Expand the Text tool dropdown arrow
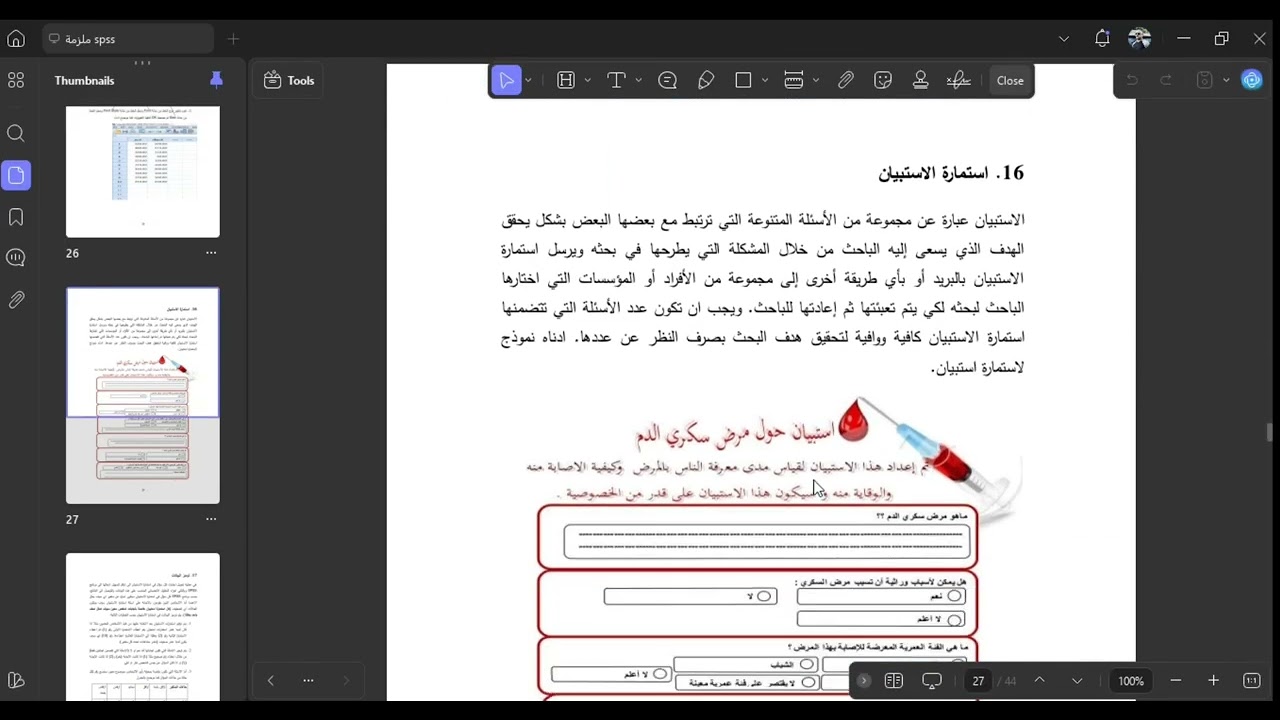Screen dimensions: 1280x720 (x=638, y=80)
